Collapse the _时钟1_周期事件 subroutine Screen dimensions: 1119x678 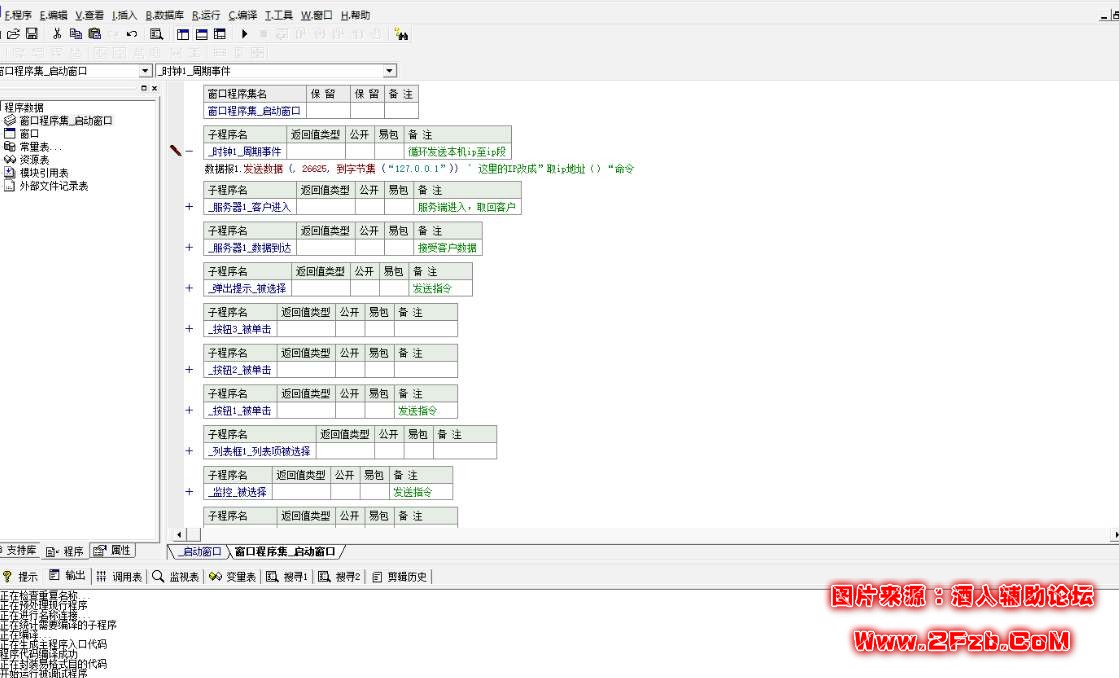190,151
